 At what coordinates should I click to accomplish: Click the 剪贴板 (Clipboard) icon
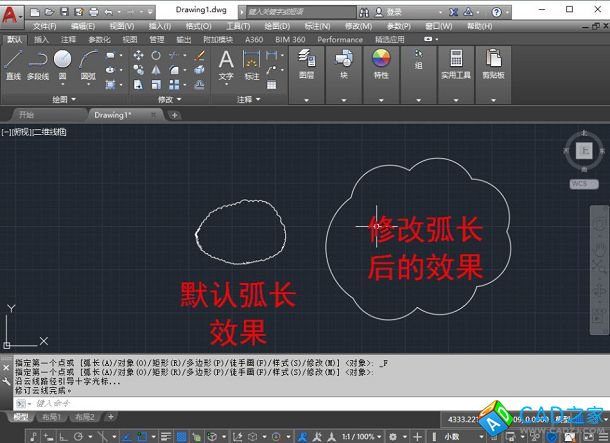493,61
